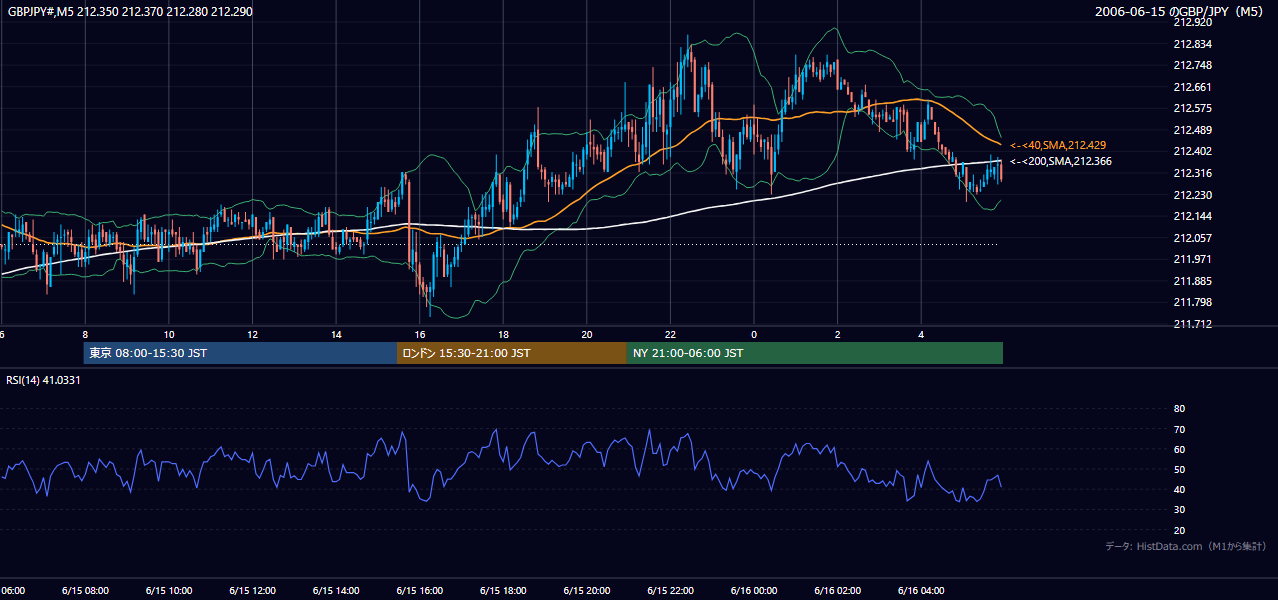This screenshot has width=1278, height=600.
Task: Click the RSI scale level 80
Action: (1179, 409)
